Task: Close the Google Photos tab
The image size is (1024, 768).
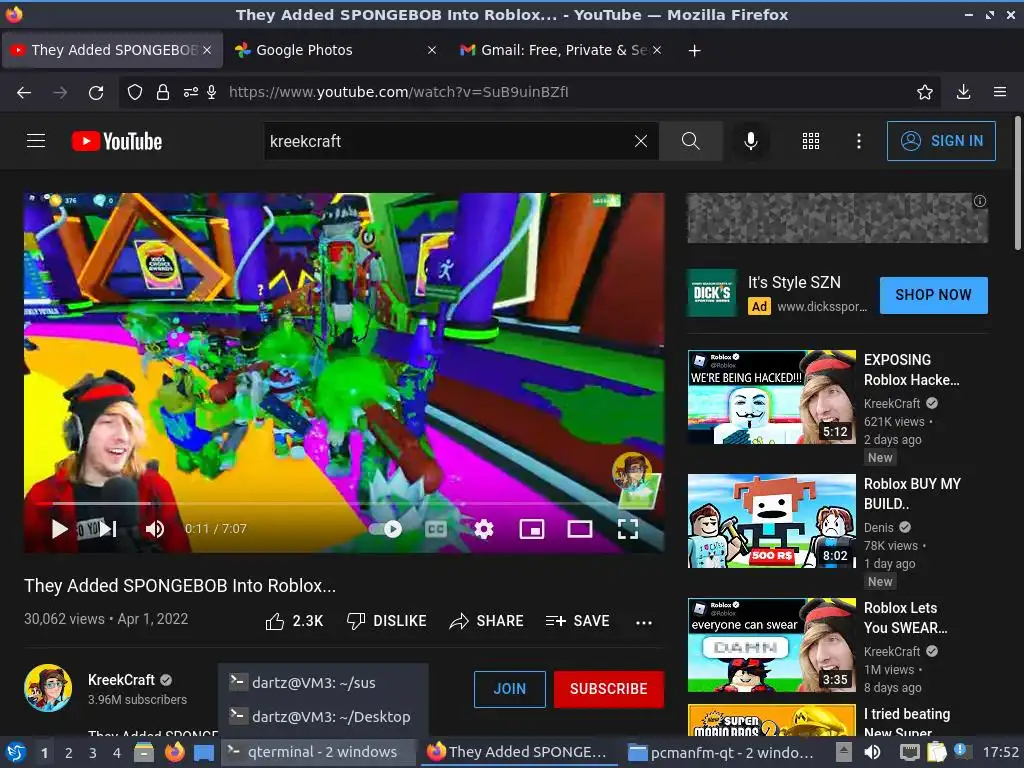Action: (x=432, y=50)
